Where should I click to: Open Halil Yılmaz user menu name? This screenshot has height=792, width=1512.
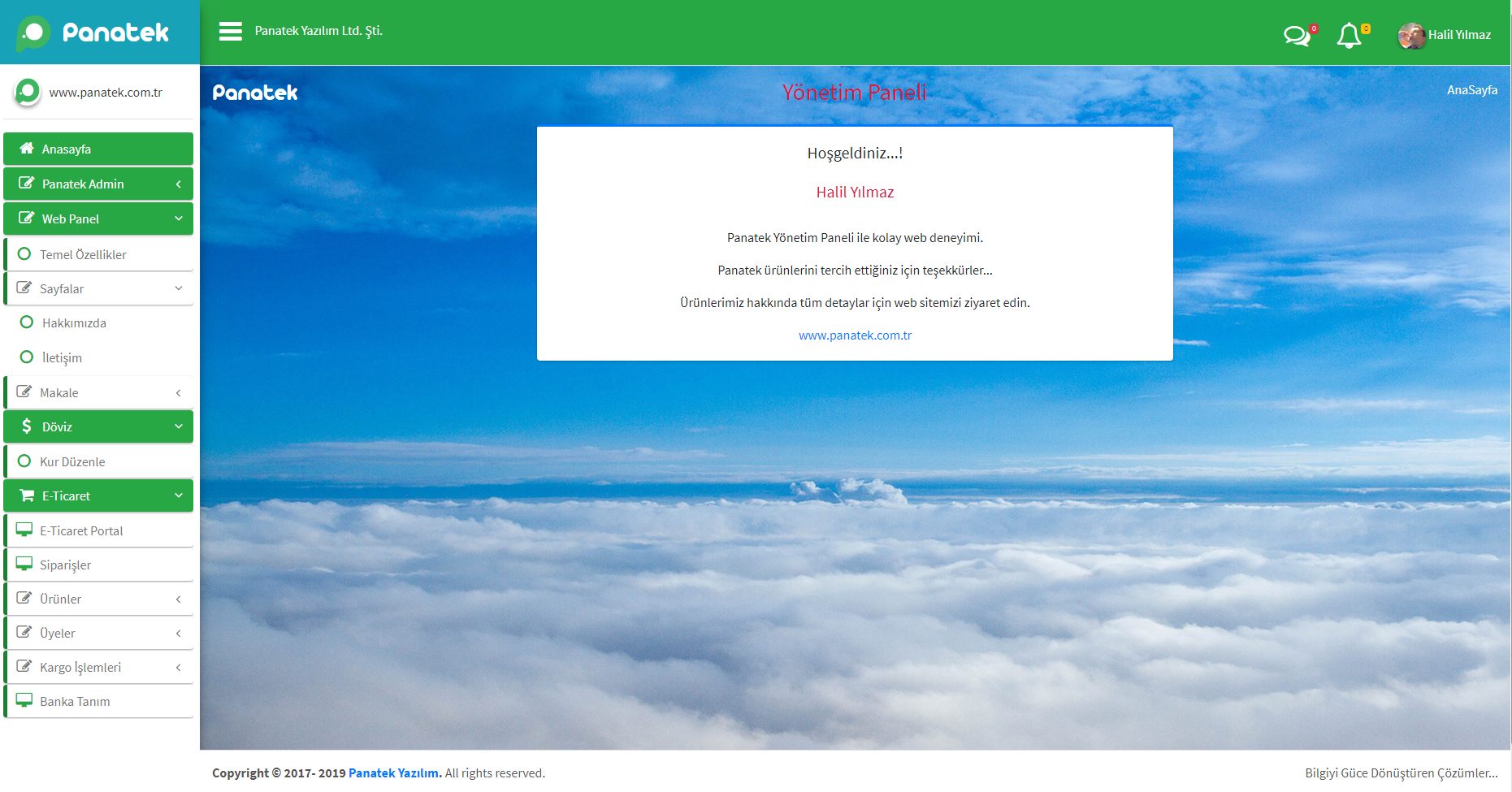point(1459,35)
